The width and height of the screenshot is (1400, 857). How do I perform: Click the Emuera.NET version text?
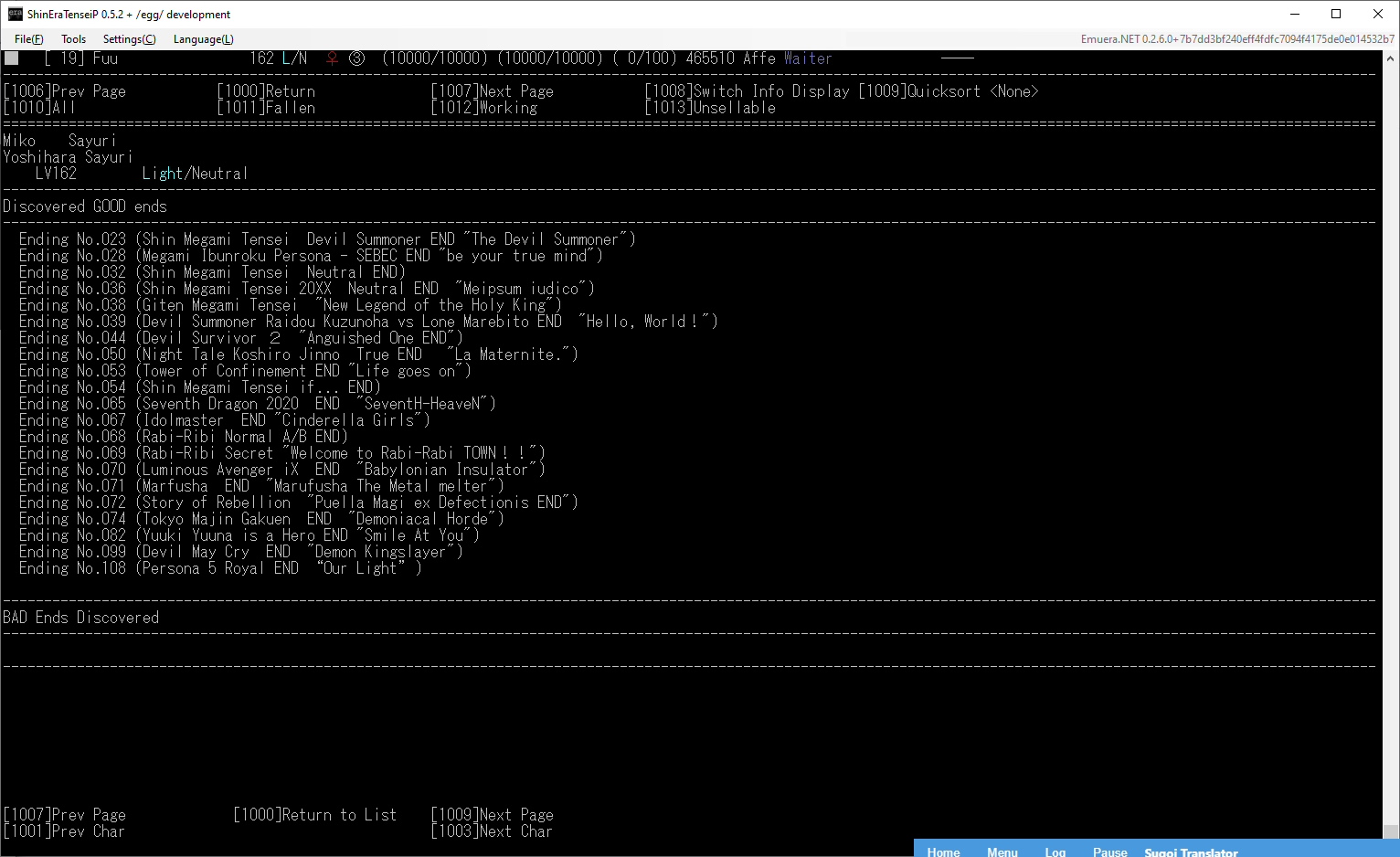pyautogui.click(x=1237, y=39)
